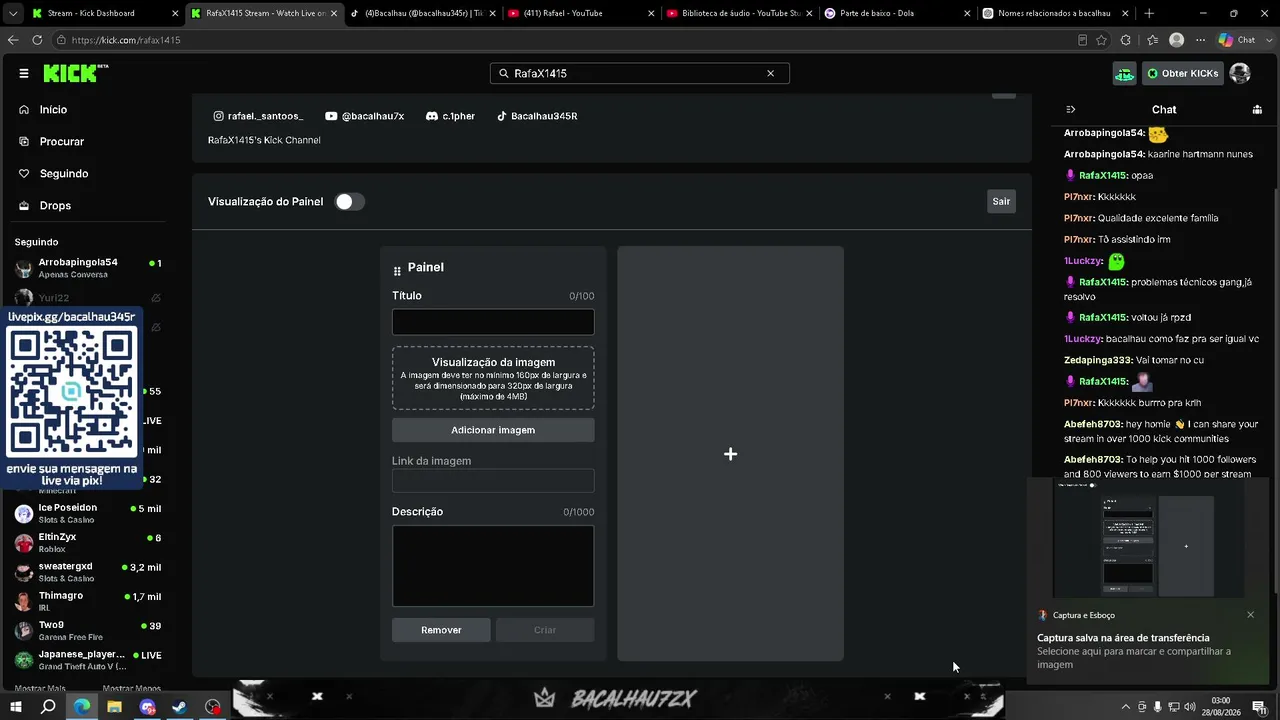Open Steam from the taskbar

(x=180, y=707)
